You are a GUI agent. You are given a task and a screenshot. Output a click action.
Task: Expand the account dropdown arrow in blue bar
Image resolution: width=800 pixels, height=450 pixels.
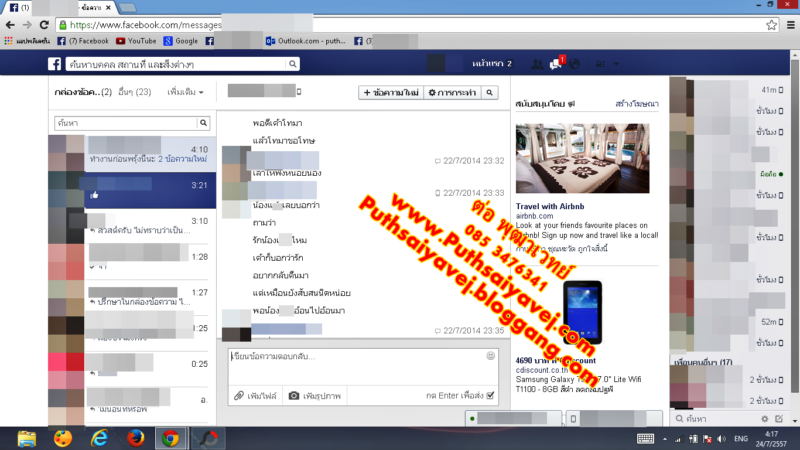coord(616,64)
